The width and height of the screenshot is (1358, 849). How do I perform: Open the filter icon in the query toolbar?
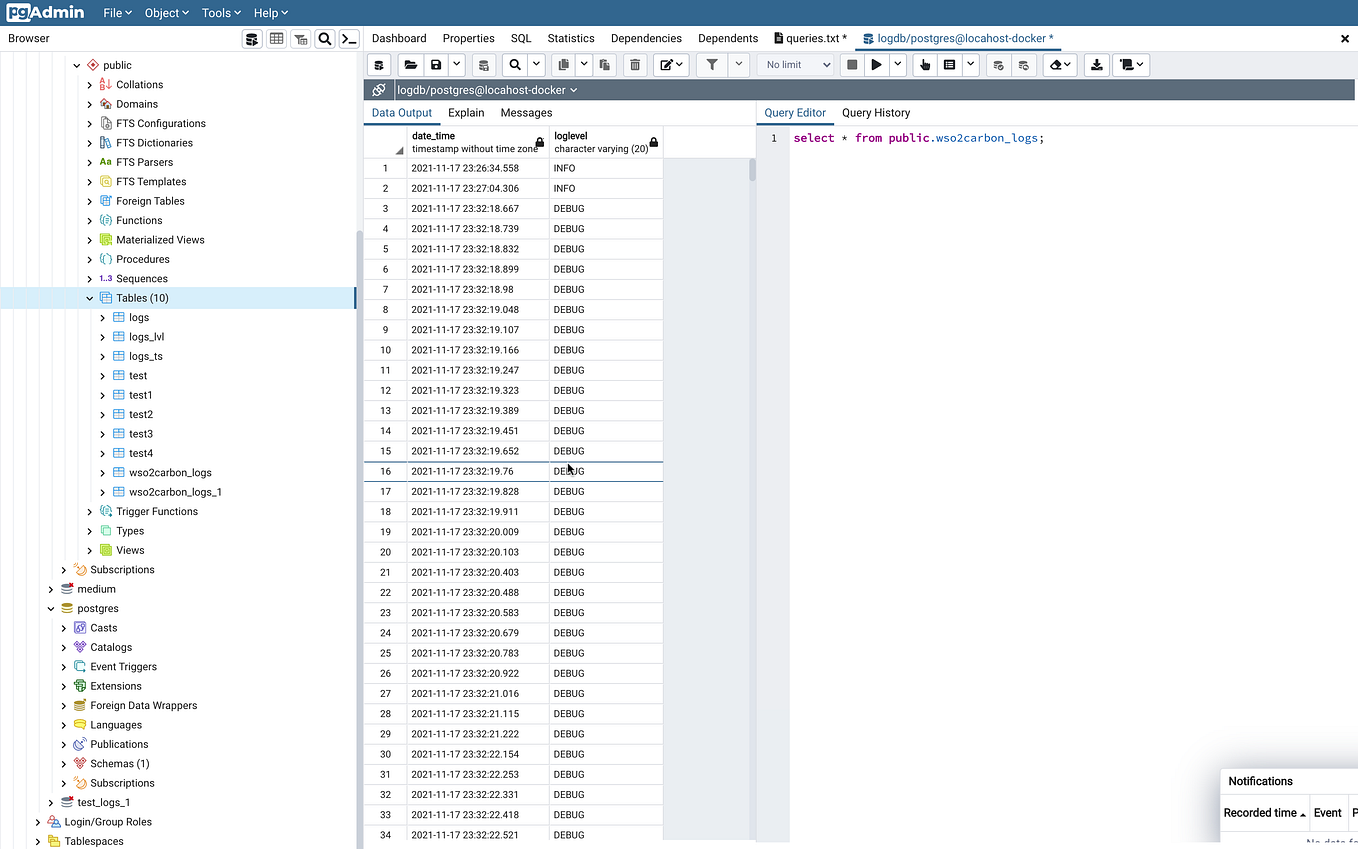coord(713,64)
